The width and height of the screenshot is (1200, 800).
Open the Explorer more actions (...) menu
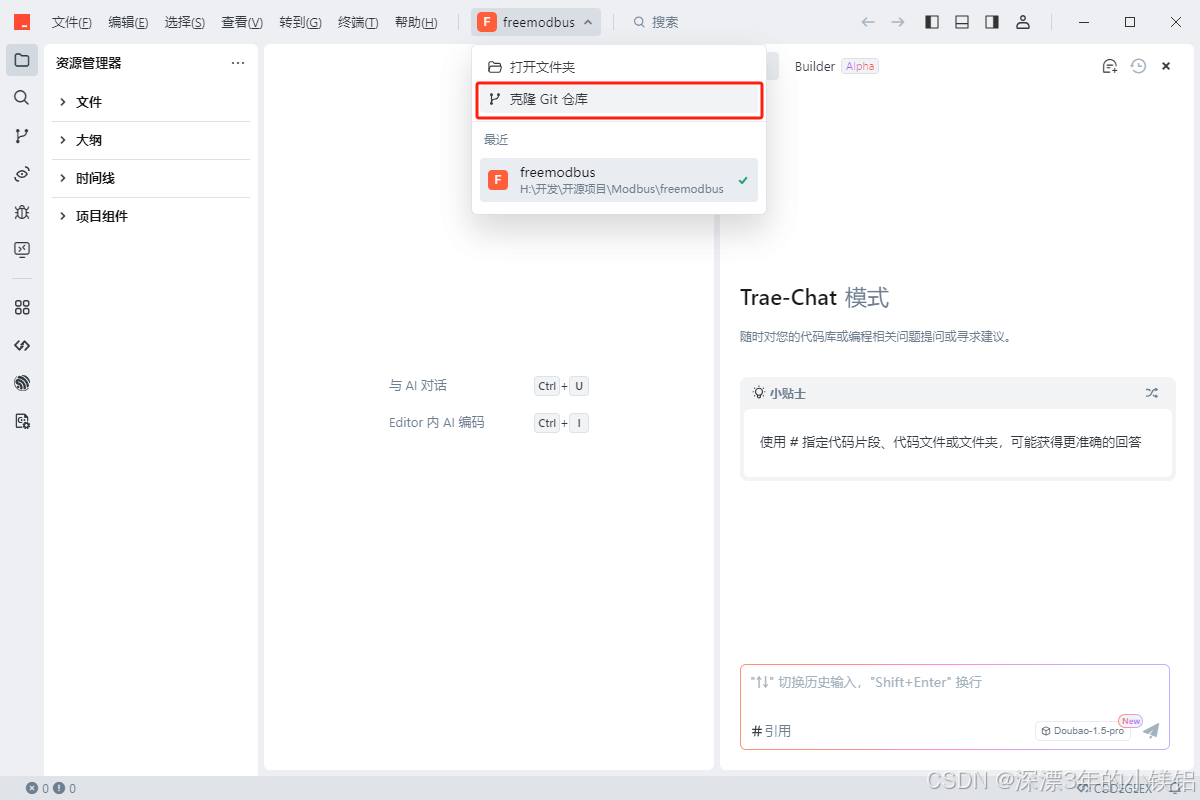click(x=238, y=63)
